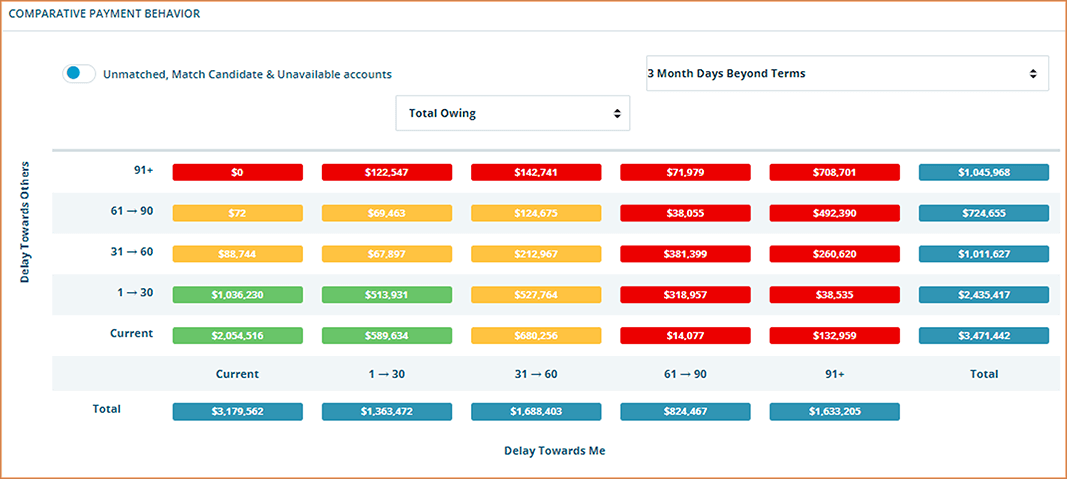Open the $3,471,442 row total
The width and height of the screenshot is (1067, 479).
pyautogui.click(x=984, y=335)
